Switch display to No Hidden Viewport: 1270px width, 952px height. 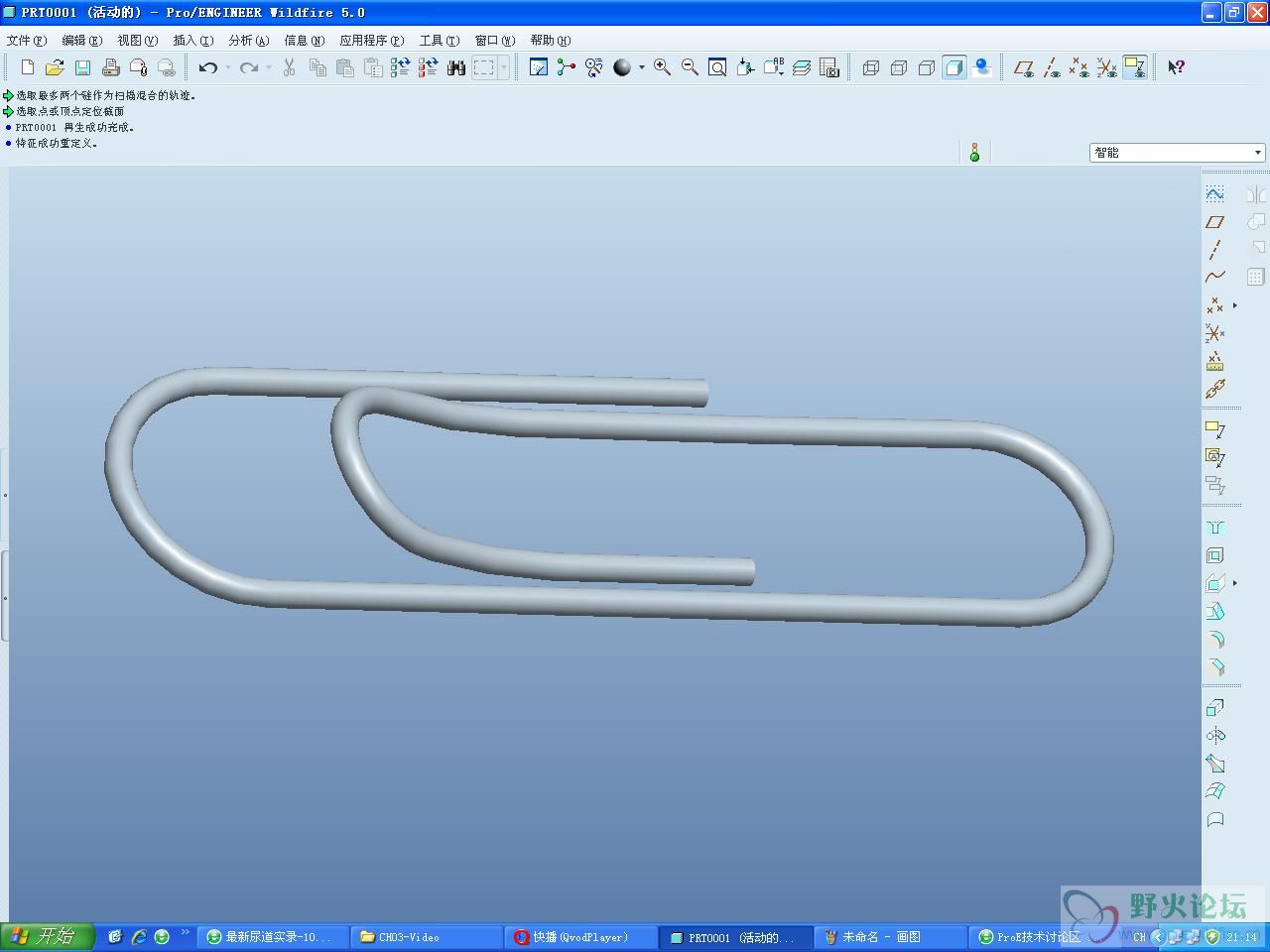[927, 67]
